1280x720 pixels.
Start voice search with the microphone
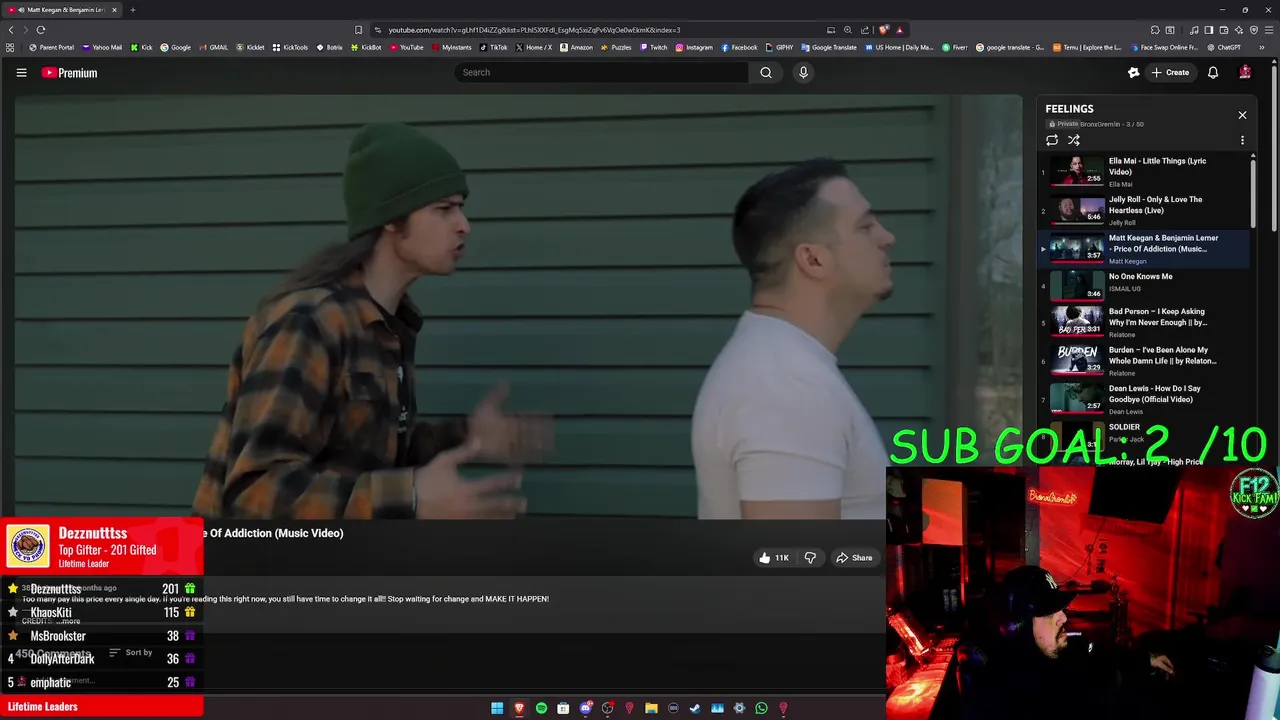[x=803, y=72]
